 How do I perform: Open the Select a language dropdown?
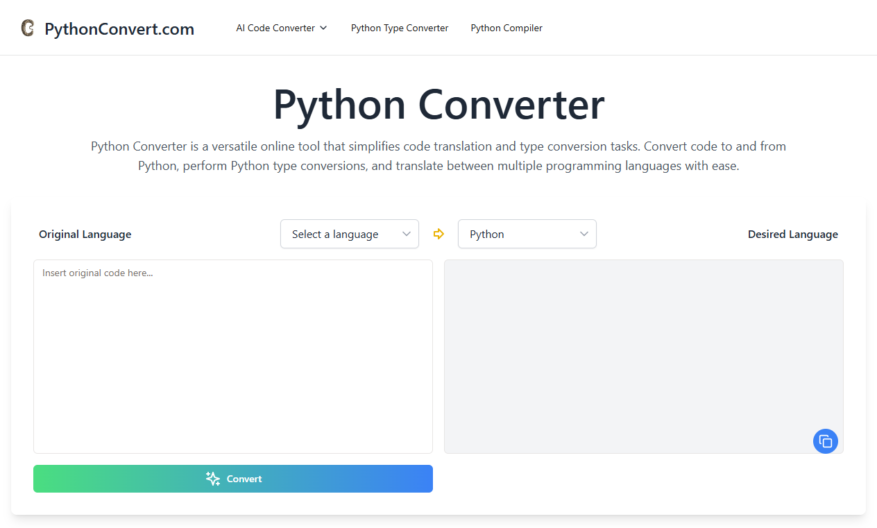point(350,234)
